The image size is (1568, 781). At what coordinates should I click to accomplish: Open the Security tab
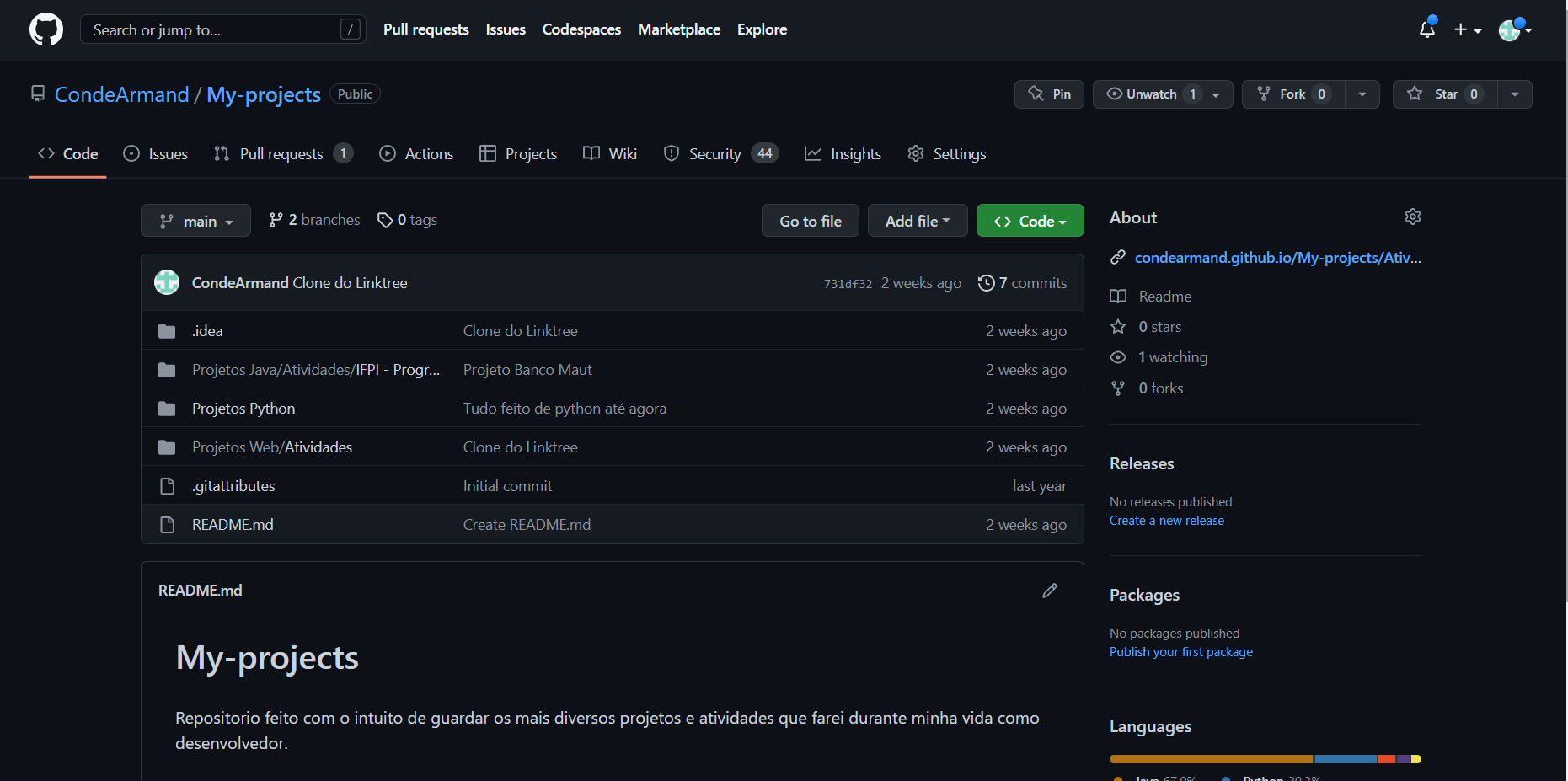point(715,153)
